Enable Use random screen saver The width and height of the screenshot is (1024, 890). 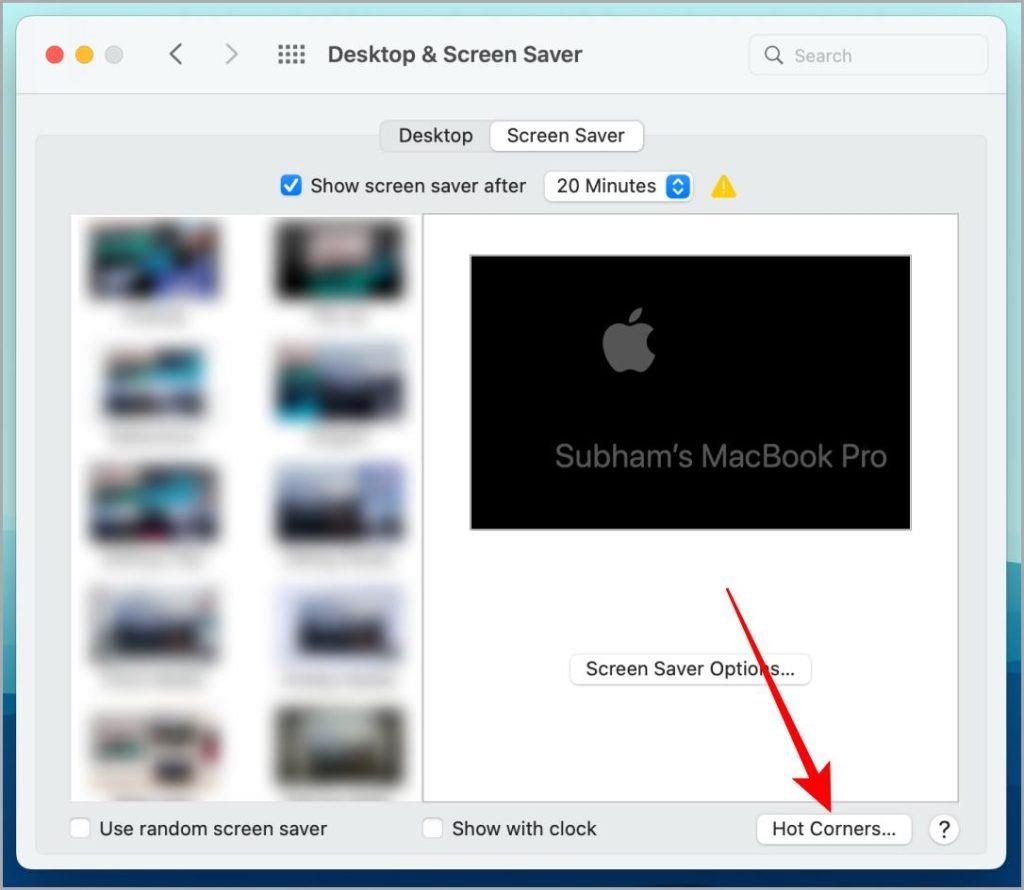80,829
